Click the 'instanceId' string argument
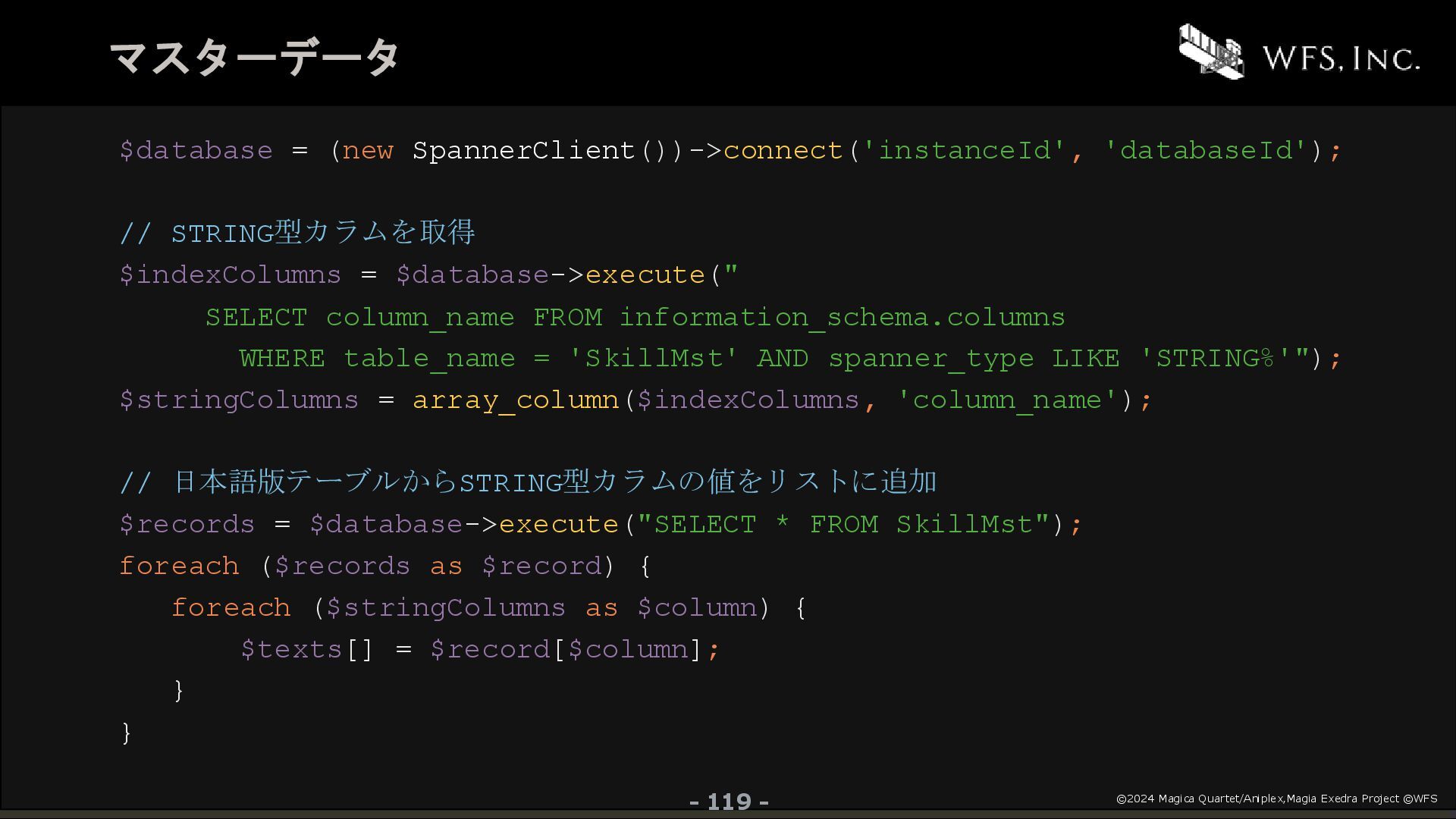1456x819 pixels. pyautogui.click(x=964, y=150)
